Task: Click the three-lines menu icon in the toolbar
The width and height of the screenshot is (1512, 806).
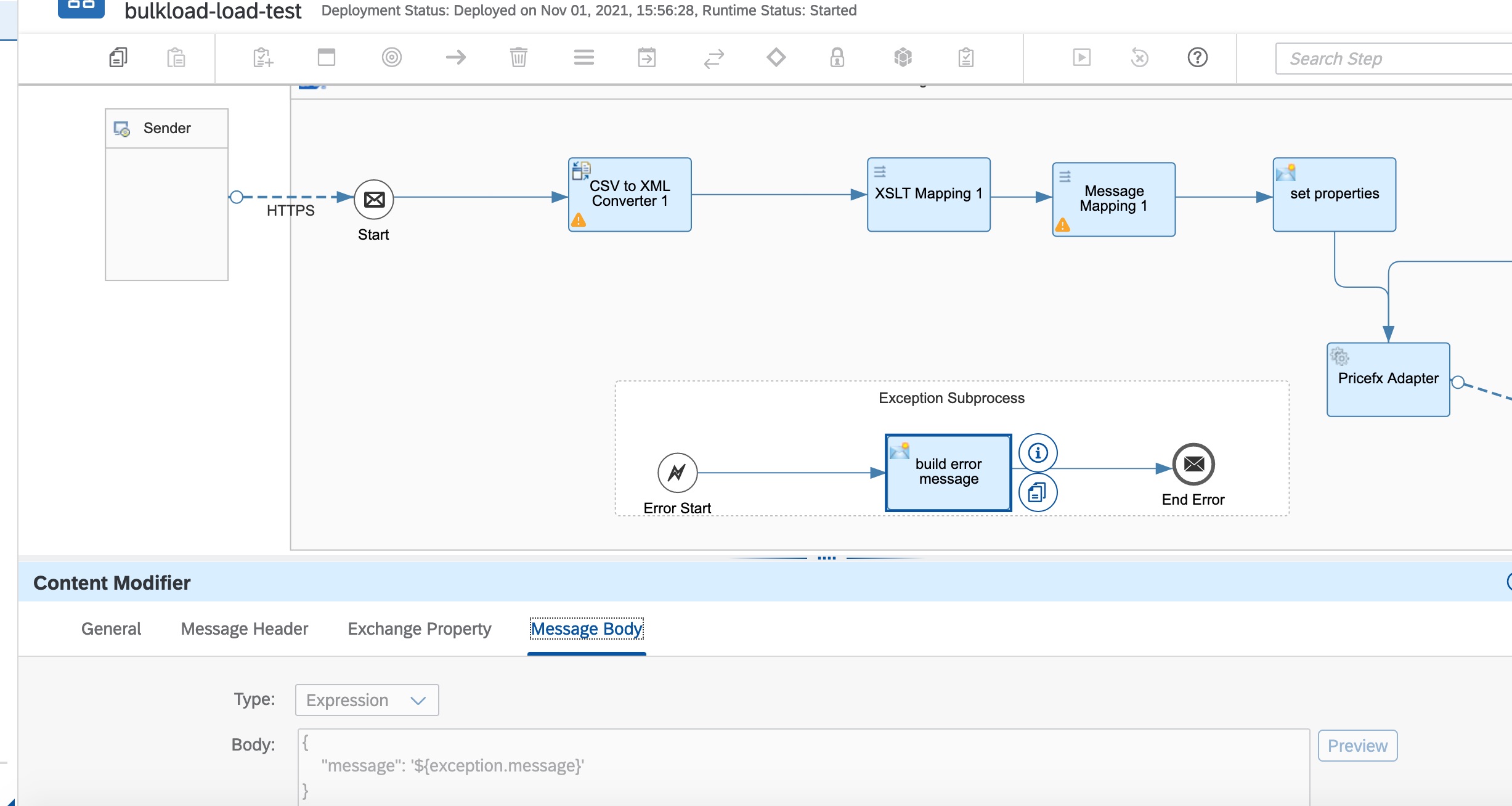Action: click(x=583, y=58)
